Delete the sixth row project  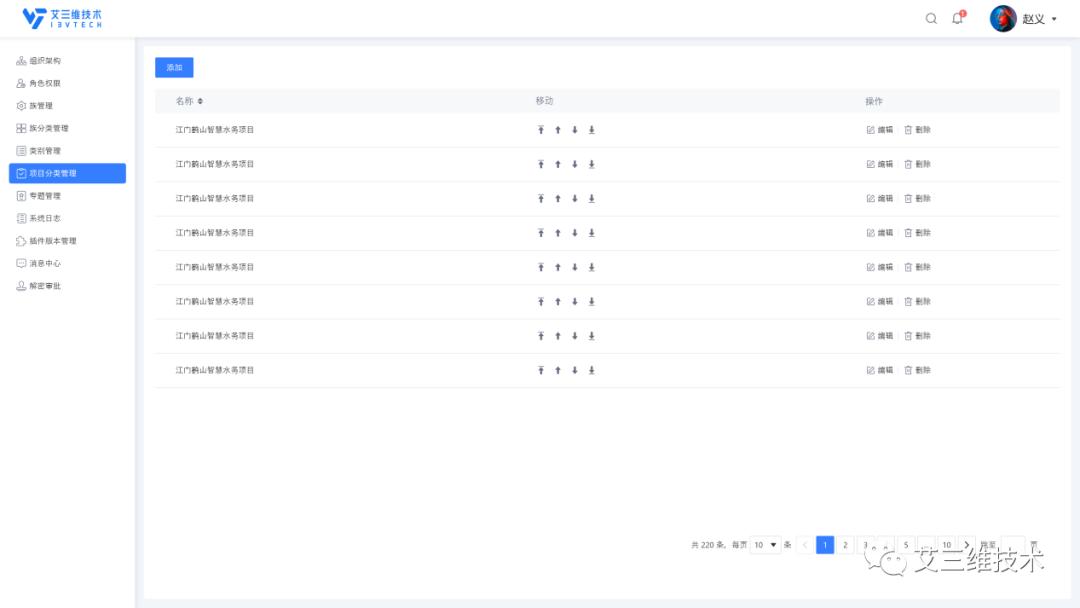[x=917, y=302]
